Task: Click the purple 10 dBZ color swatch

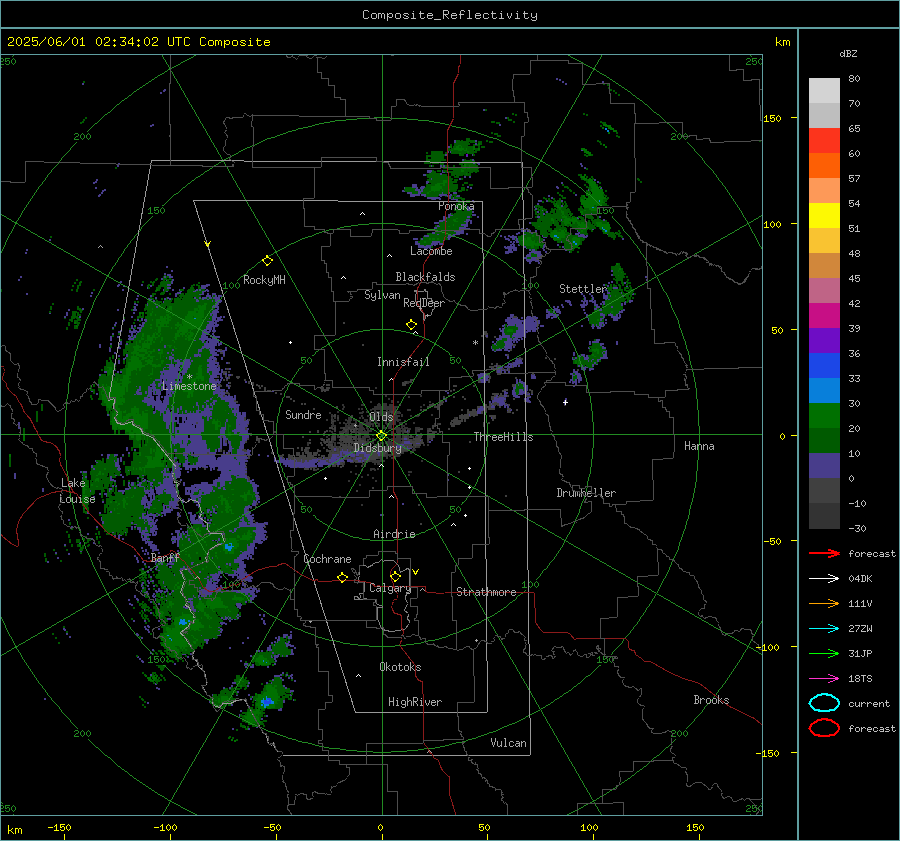Action: point(824,465)
